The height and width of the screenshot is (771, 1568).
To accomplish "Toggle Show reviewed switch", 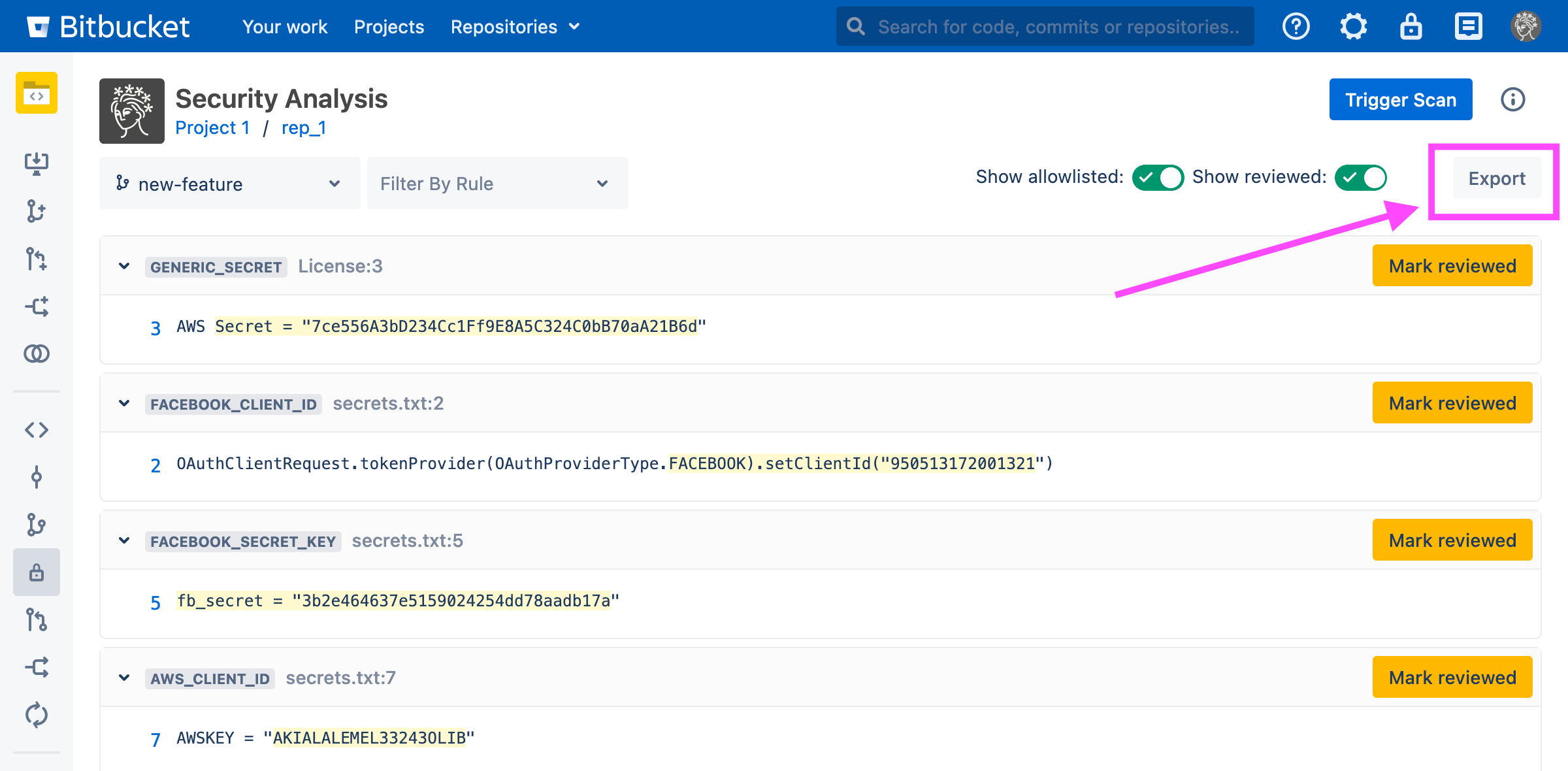I will (x=1360, y=178).
